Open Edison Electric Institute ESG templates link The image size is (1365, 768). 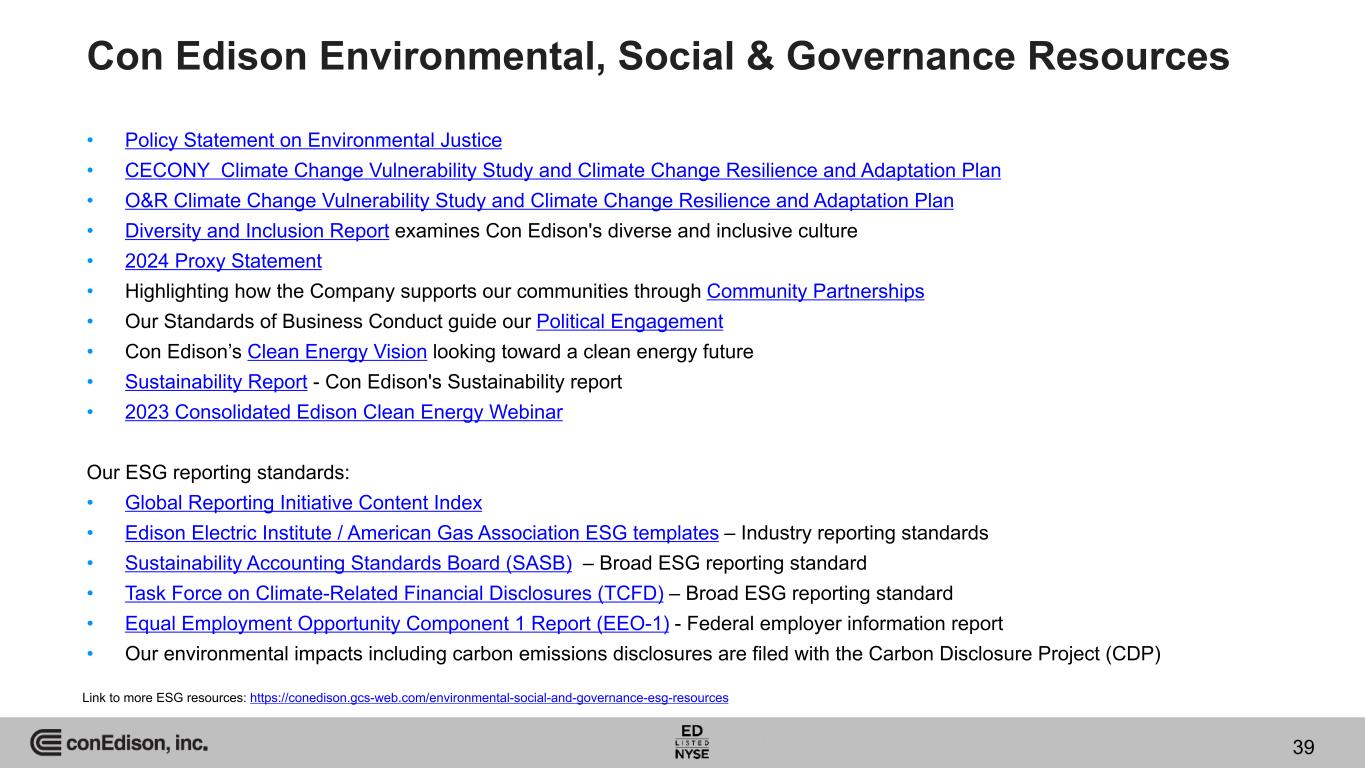click(422, 533)
